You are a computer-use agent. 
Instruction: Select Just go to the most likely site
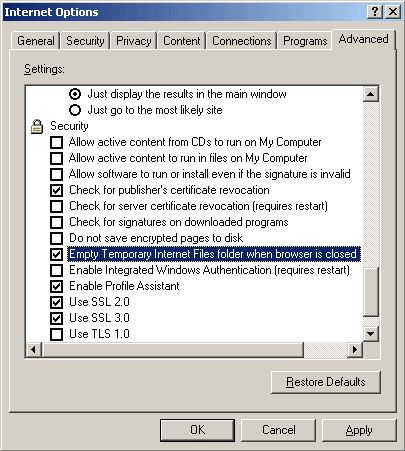click(x=75, y=110)
